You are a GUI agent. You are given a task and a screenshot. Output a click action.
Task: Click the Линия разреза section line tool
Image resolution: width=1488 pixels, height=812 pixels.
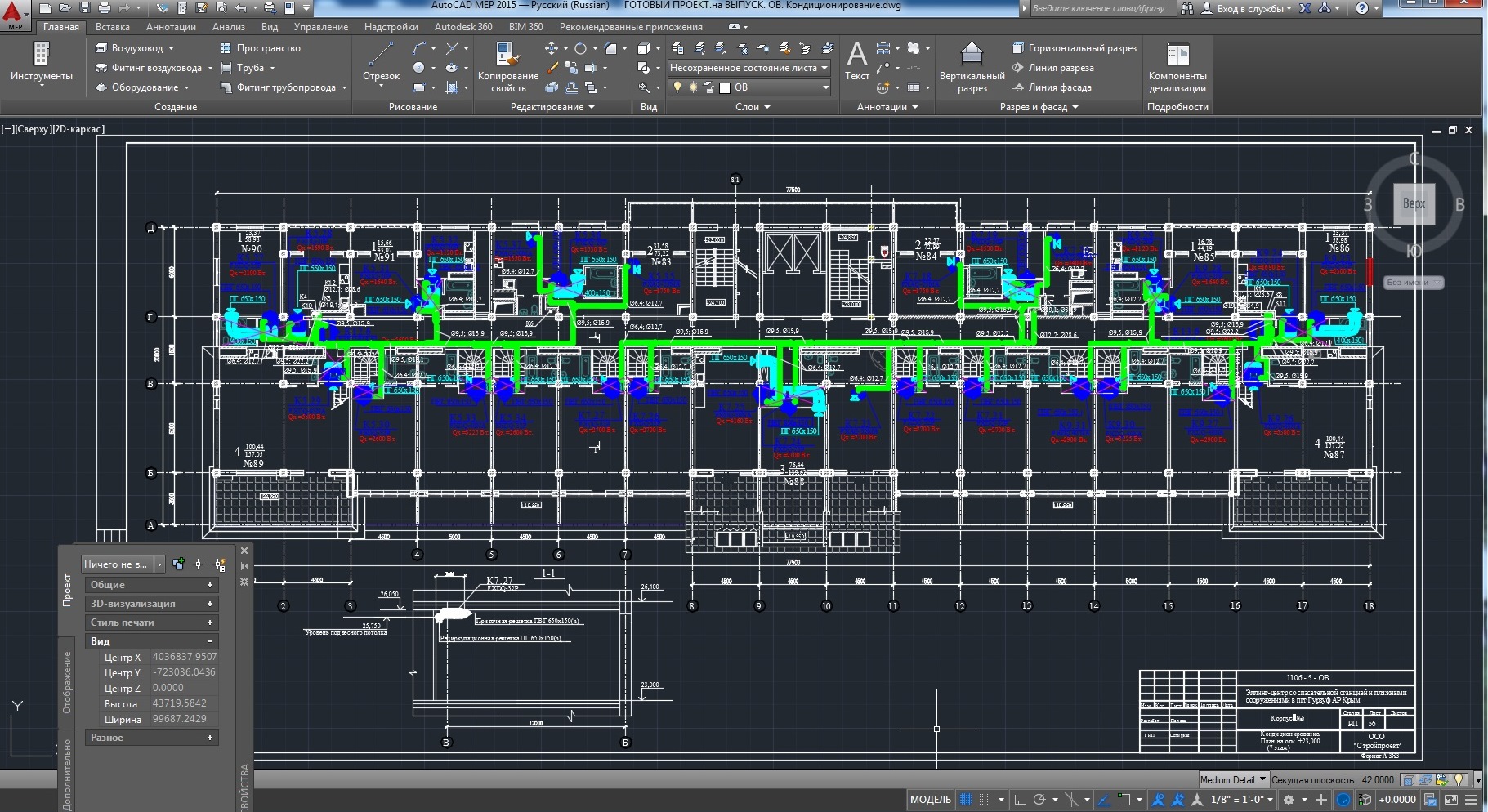[1052, 68]
